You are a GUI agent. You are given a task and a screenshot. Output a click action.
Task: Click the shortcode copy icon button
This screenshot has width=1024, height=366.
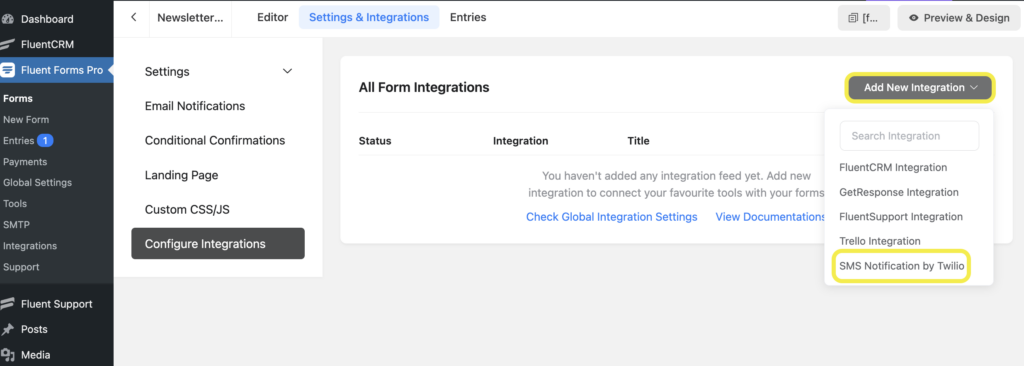tap(864, 18)
